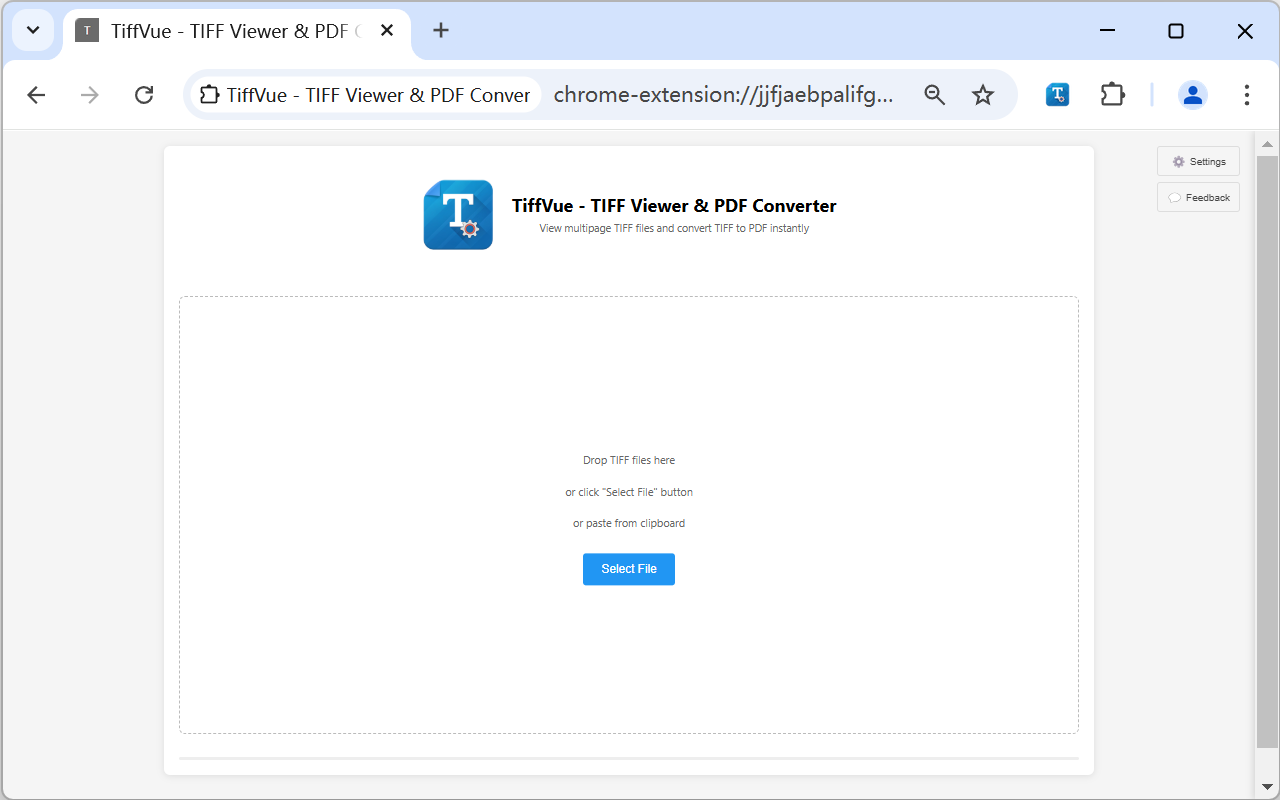Go forward with the forward arrow
The width and height of the screenshot is (1280, 800).
coord(90,95)
